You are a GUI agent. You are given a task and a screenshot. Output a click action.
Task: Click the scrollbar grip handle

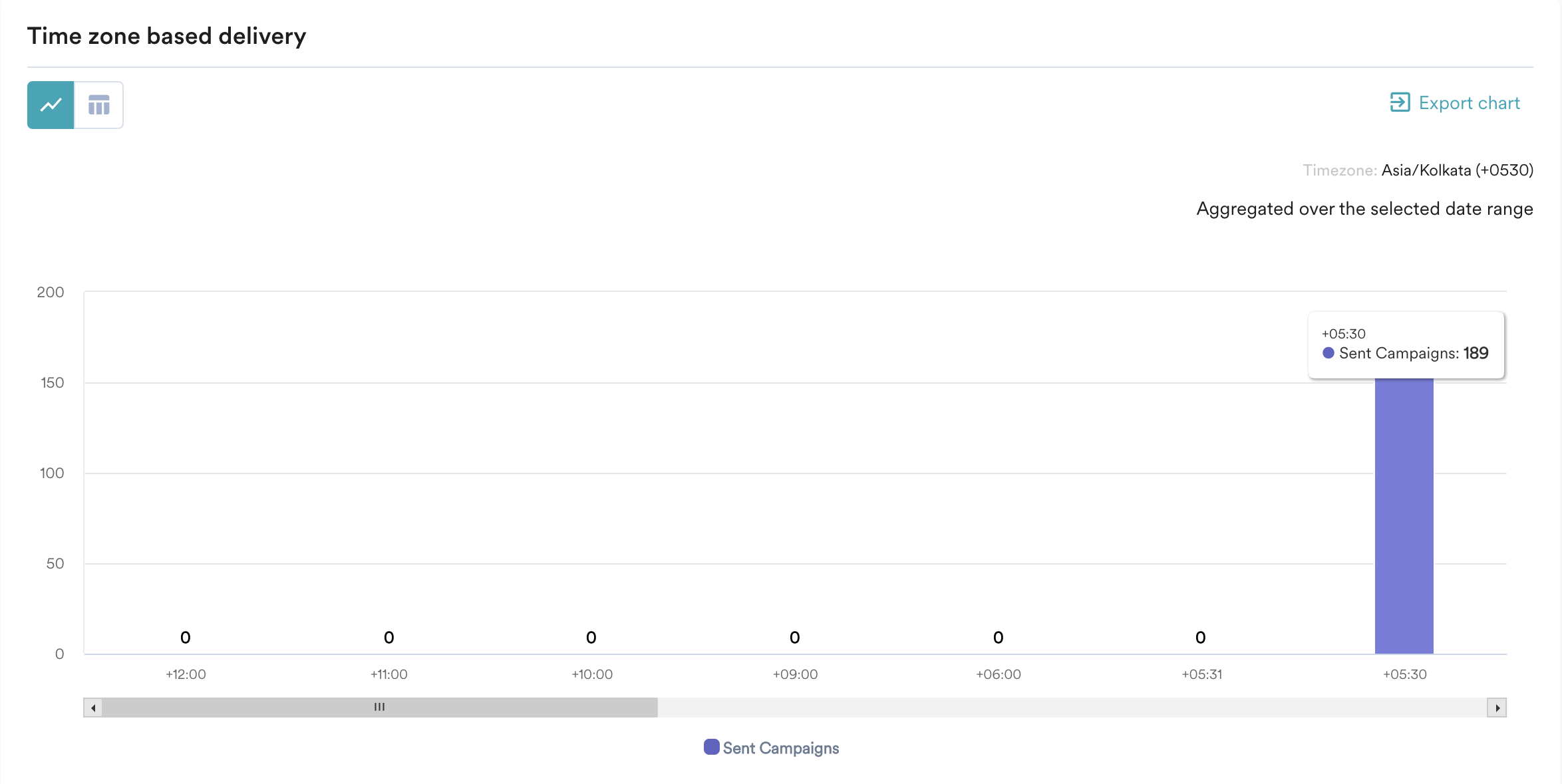[x=379, y=707]
